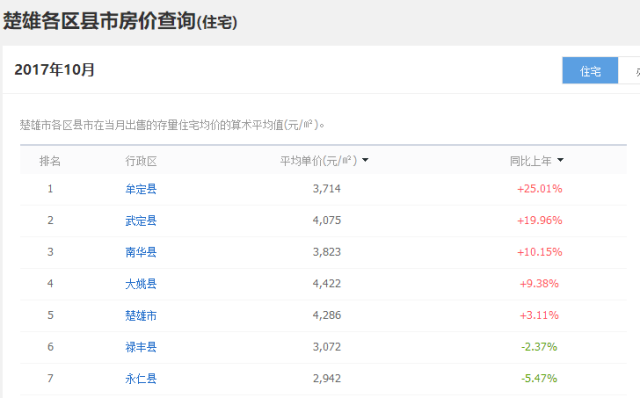Select the 住宅 tab
The image size is (640, 398).
click(x=590, y=71)
